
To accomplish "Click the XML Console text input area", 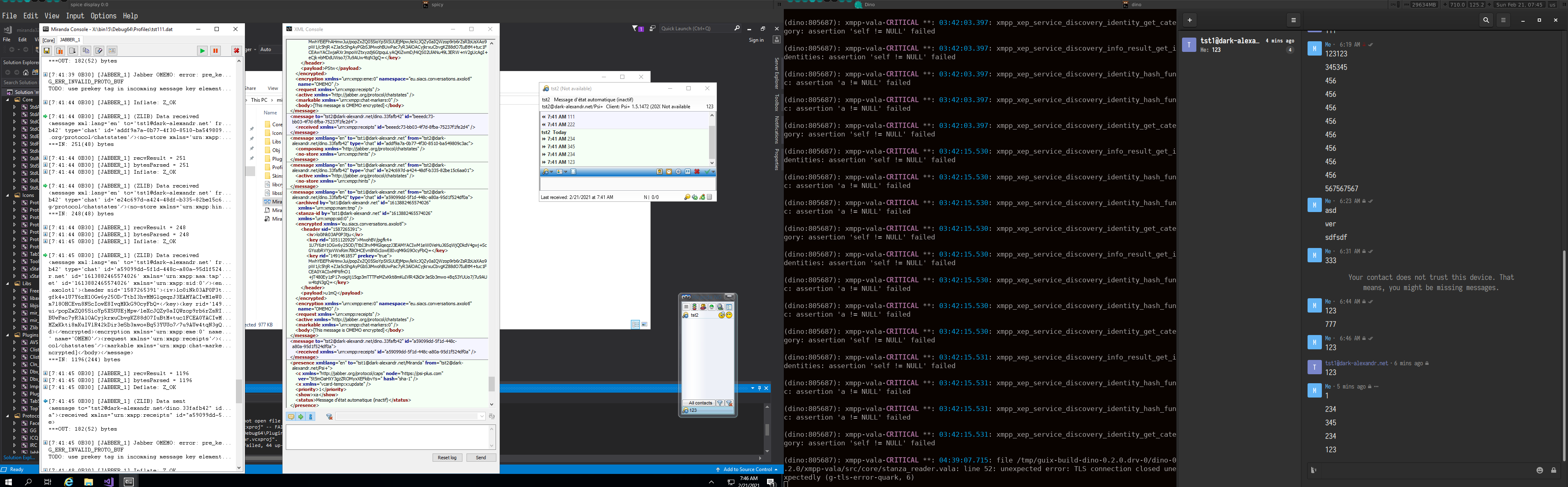I will tap(391, 436).
